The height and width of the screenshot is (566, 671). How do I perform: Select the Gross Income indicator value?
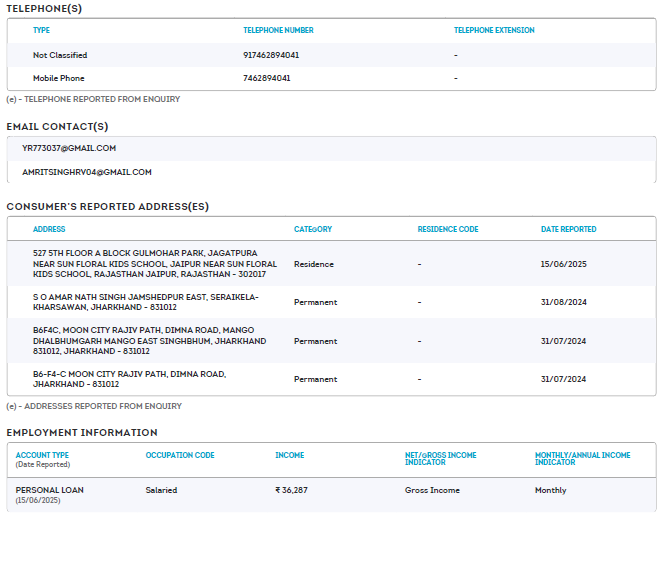point(431,490)
